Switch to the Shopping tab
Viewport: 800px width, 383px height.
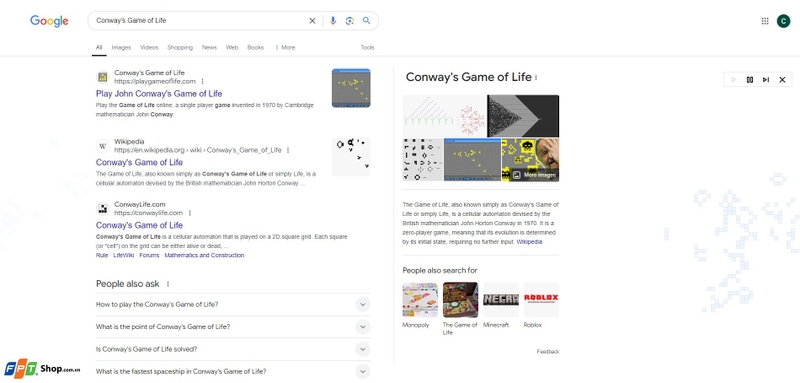tap(180, 47)
